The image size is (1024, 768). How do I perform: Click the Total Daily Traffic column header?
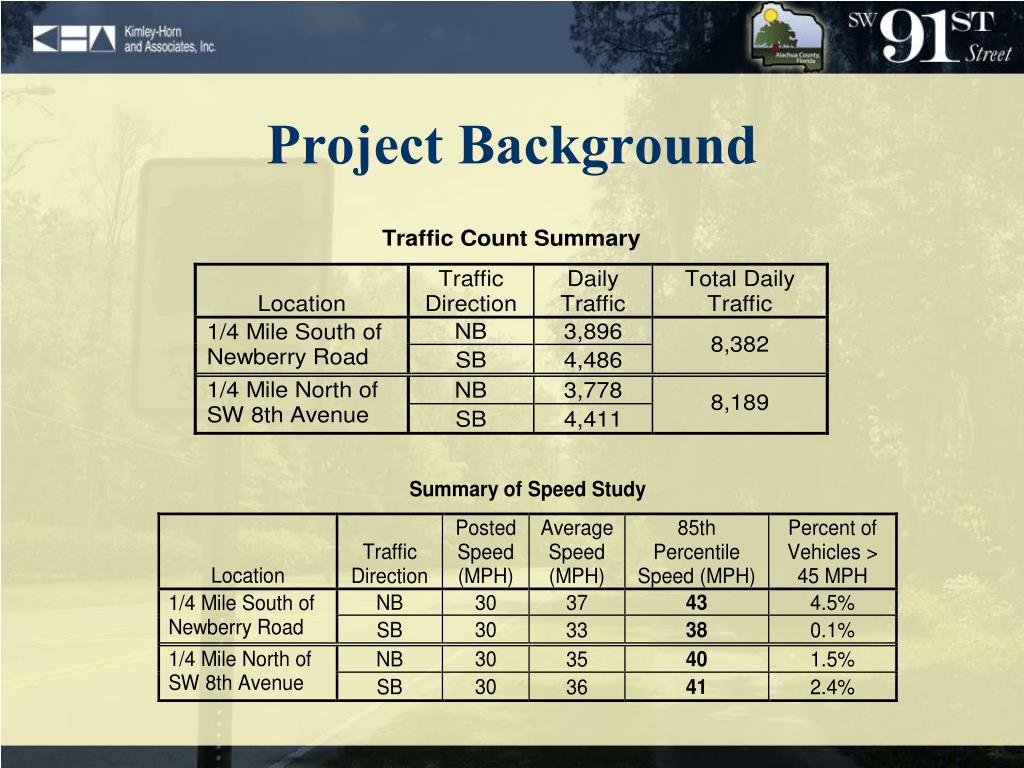click(x=740, y=291)
